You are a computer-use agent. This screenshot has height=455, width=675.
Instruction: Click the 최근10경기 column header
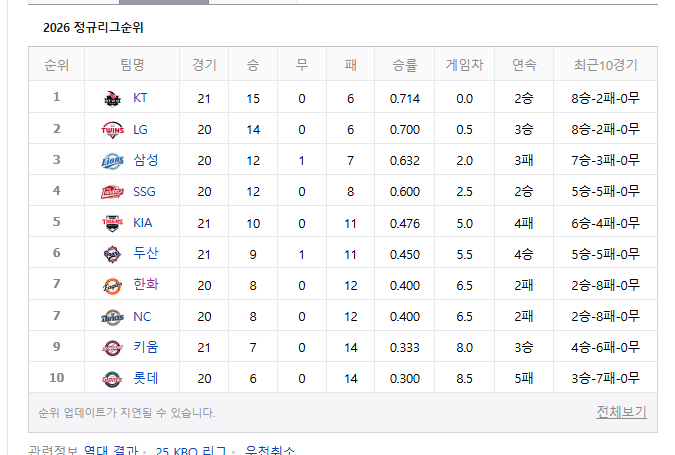pos(605,65)
